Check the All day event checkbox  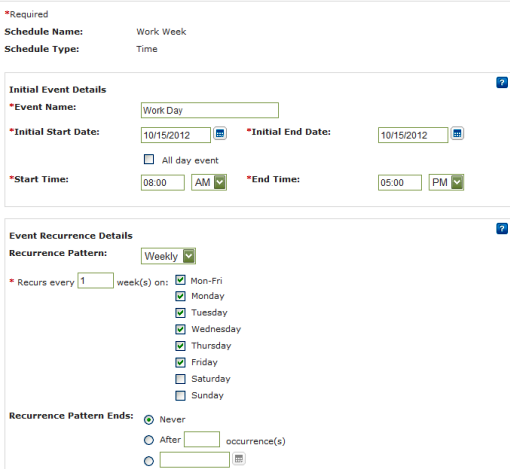point(149,159)
